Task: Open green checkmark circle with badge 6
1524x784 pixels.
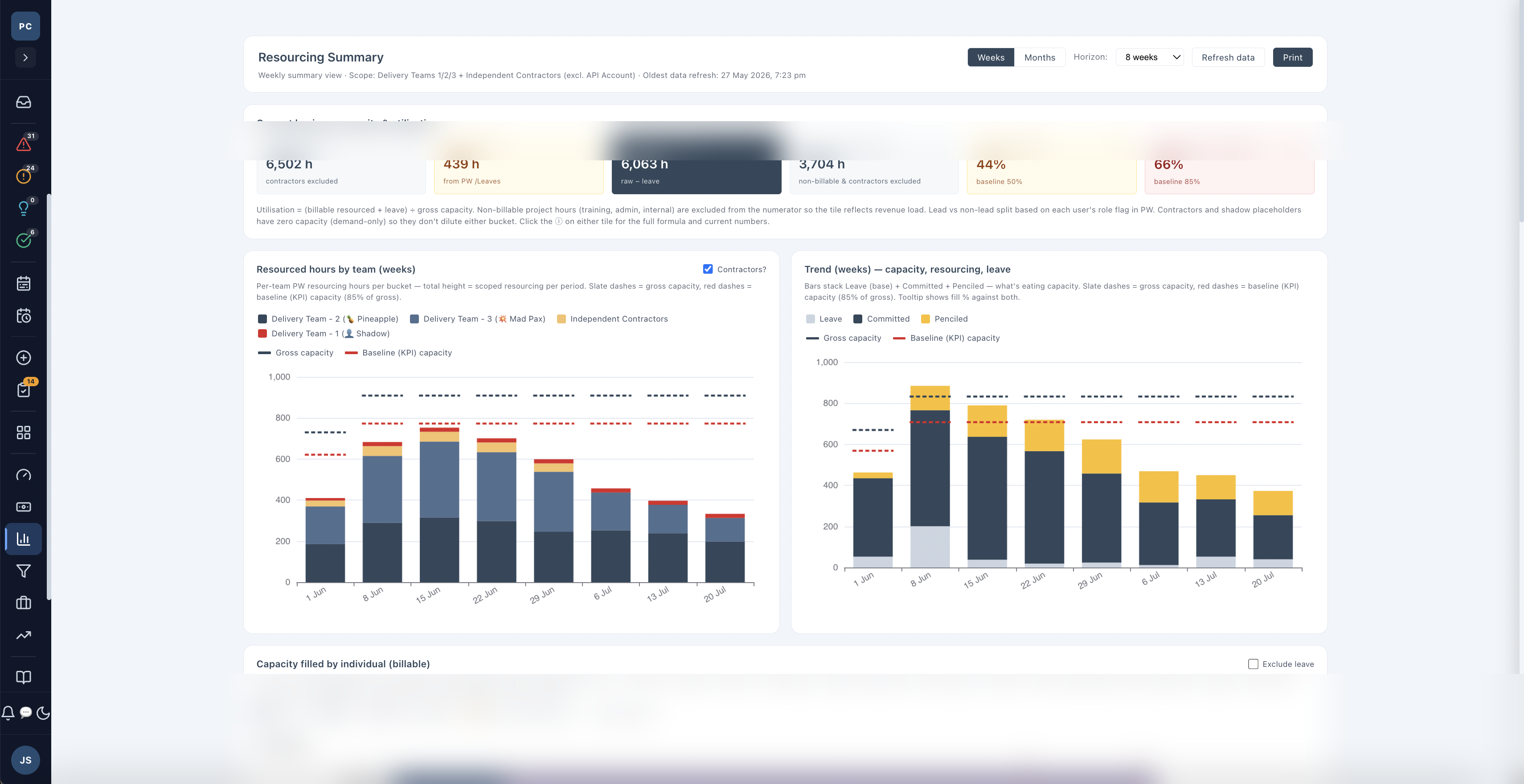Action: [24, 240]
